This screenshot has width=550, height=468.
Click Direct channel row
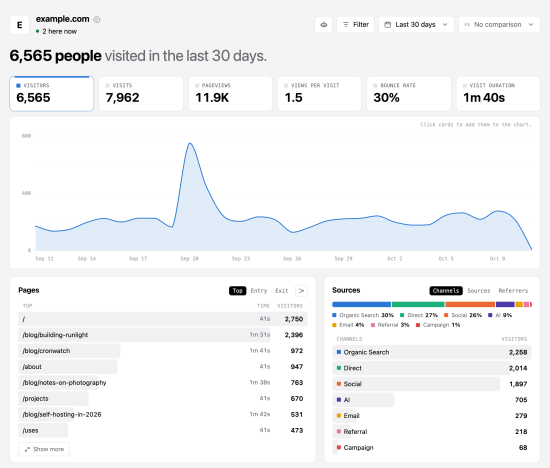432,368
